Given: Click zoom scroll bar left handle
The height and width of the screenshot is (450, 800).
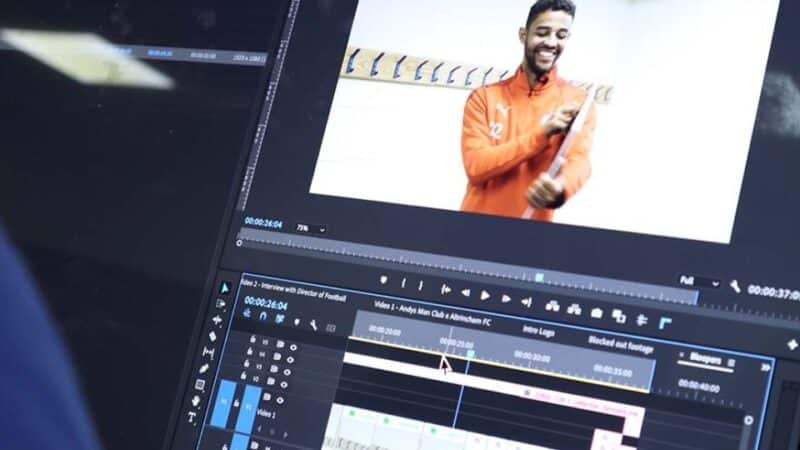Looking at the screenshot, I should click(239, 243).
